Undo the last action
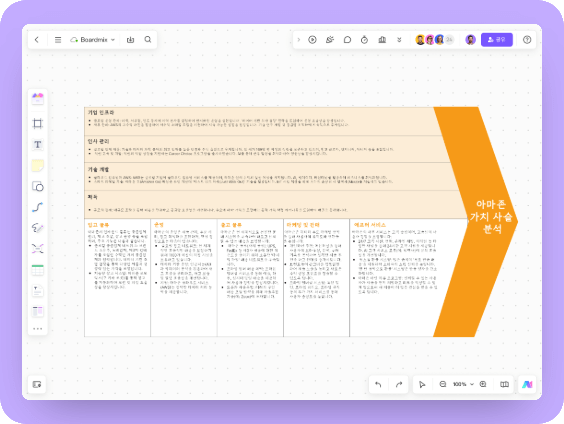564x424 pixels. (x=378, y=384)
